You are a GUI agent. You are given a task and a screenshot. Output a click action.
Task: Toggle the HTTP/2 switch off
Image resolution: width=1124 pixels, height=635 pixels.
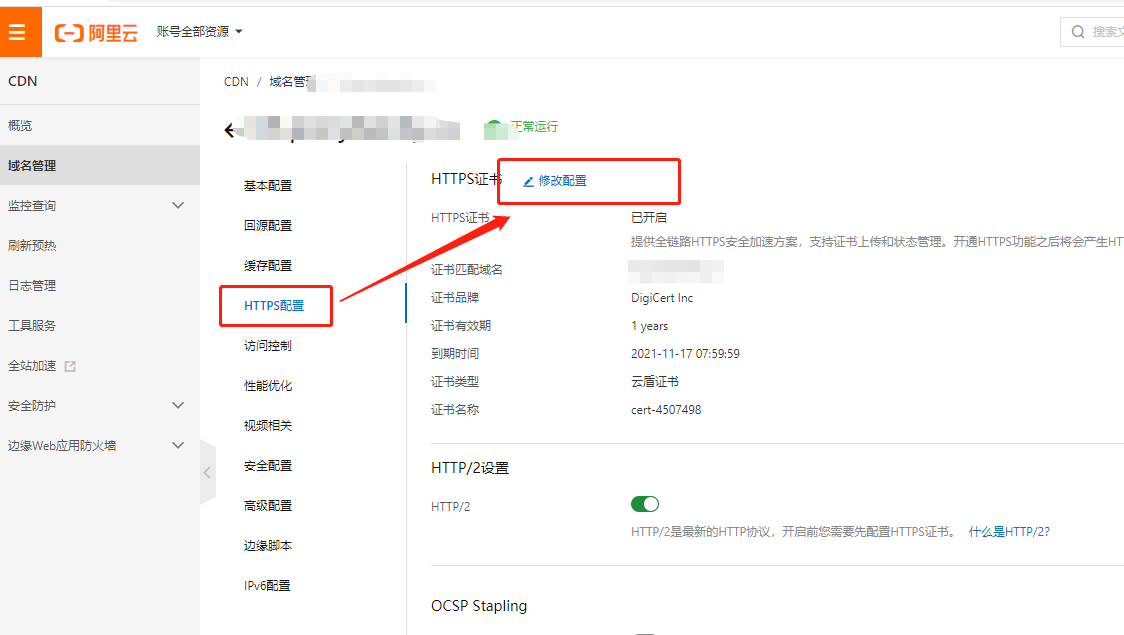click(x=645, y=504)
